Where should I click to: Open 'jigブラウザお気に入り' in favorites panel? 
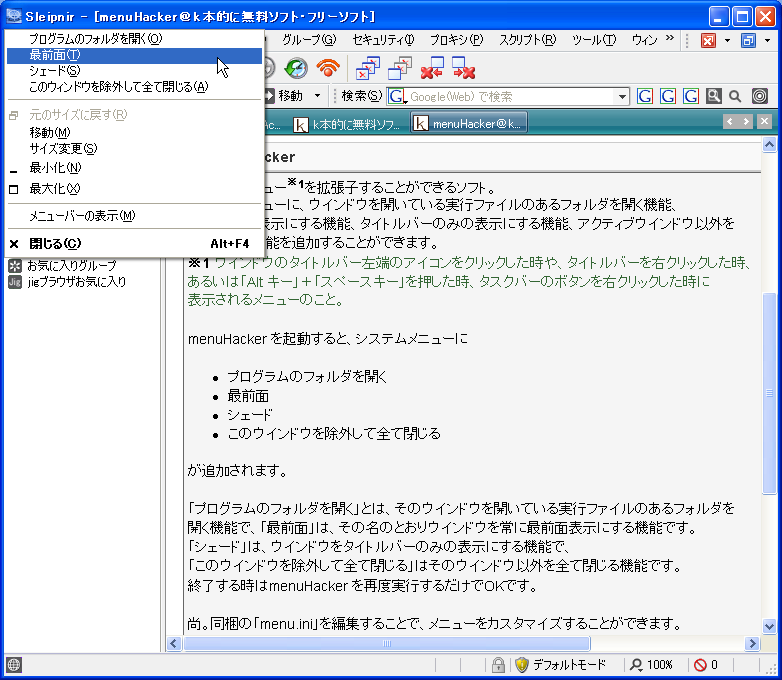[67, 282]
